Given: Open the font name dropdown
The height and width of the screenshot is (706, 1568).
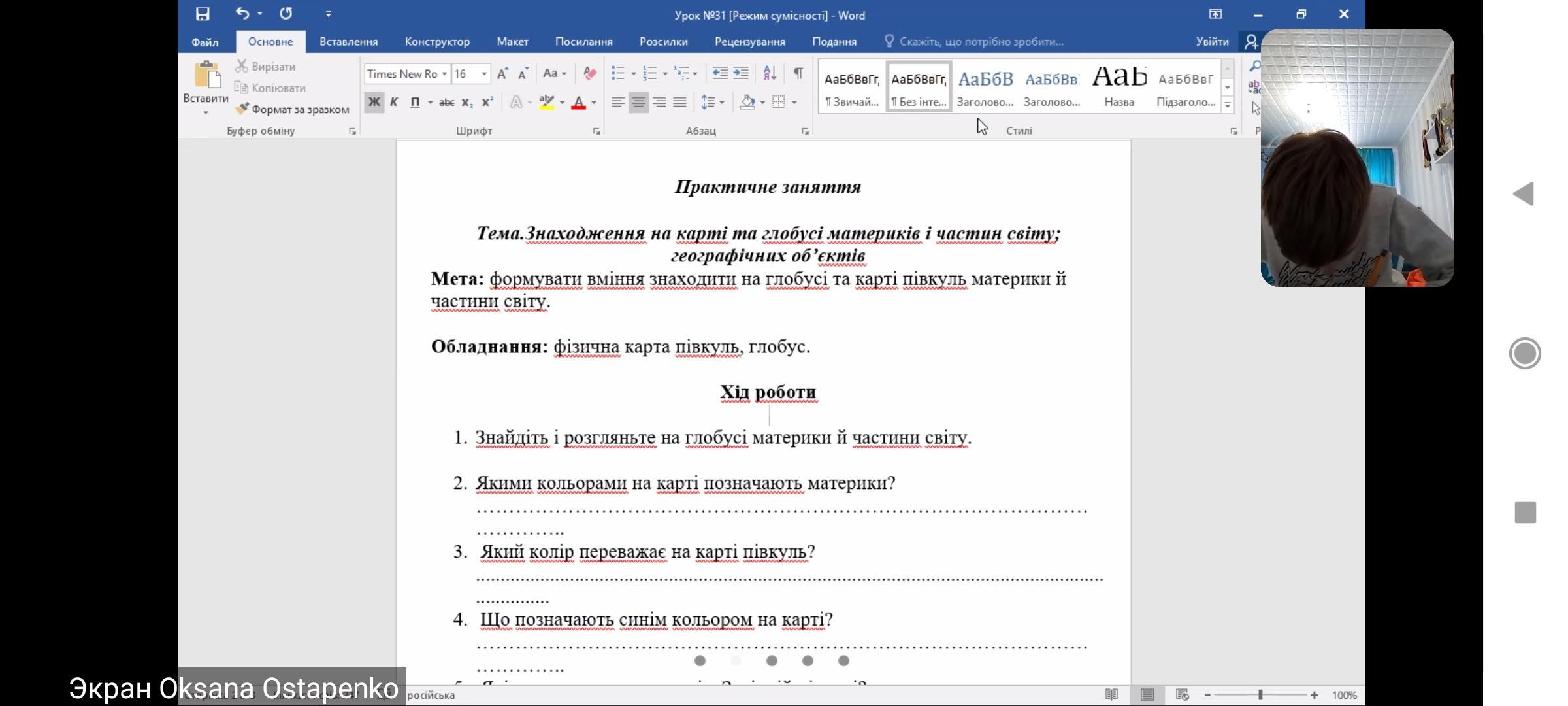Looking at the screenshot, I should pos(444,74).
